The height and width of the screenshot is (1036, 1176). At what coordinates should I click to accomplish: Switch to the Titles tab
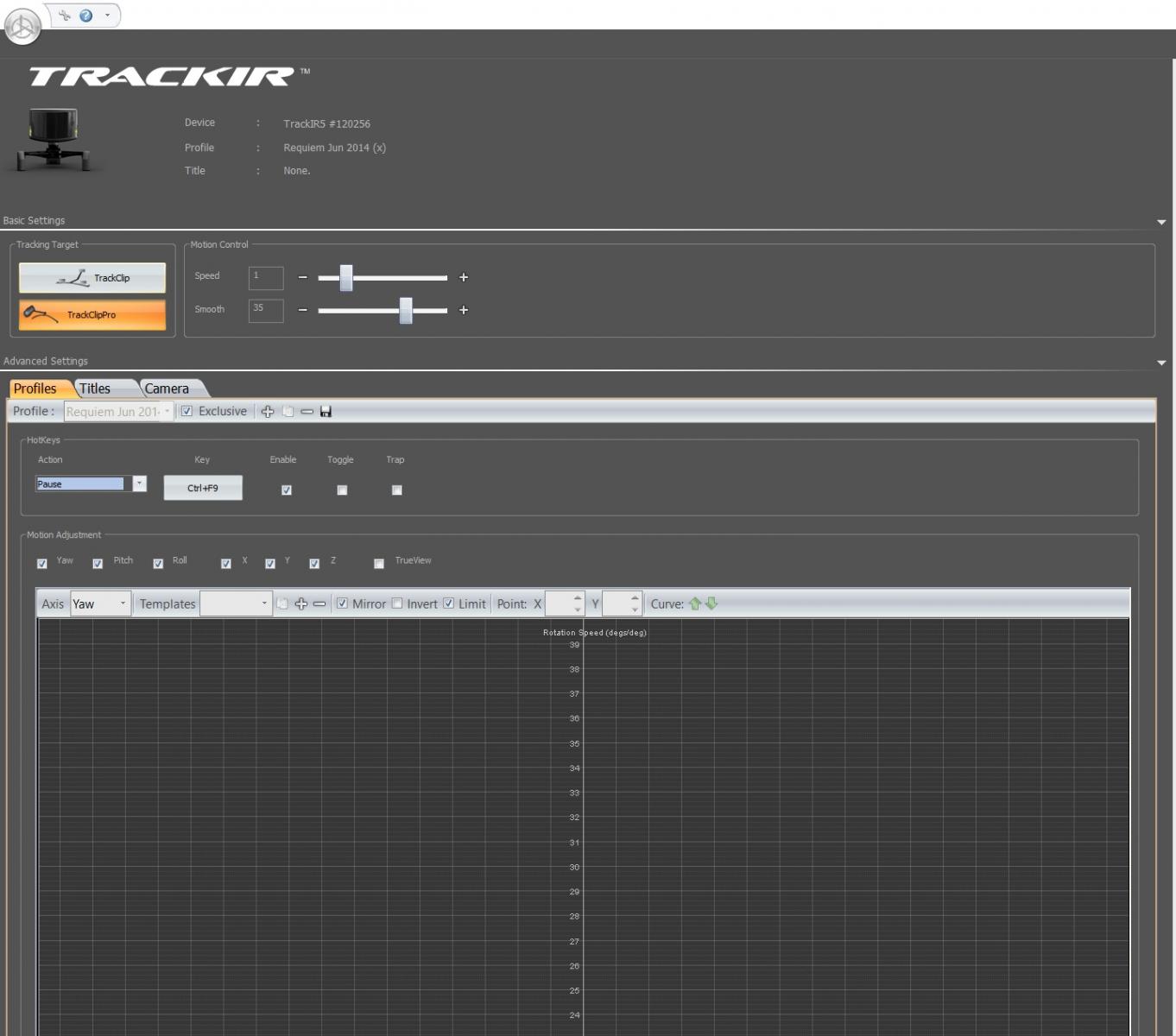[95, 388]
